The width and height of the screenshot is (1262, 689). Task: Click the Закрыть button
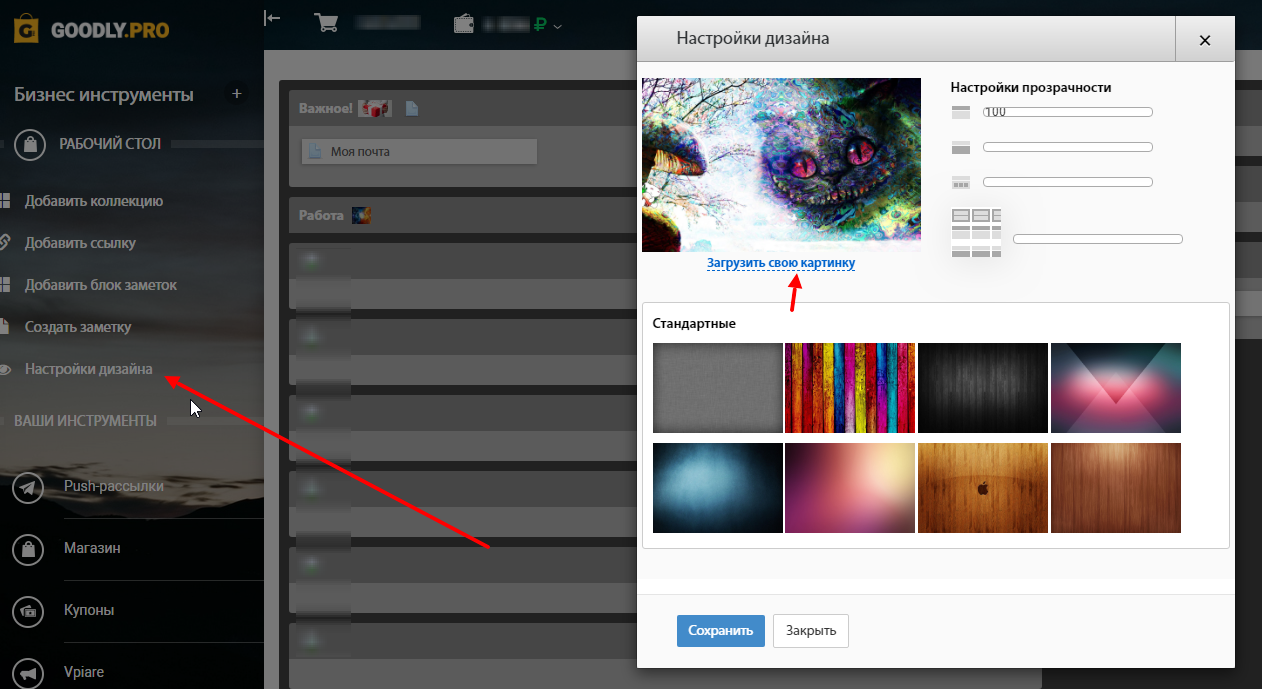(811, 631)
